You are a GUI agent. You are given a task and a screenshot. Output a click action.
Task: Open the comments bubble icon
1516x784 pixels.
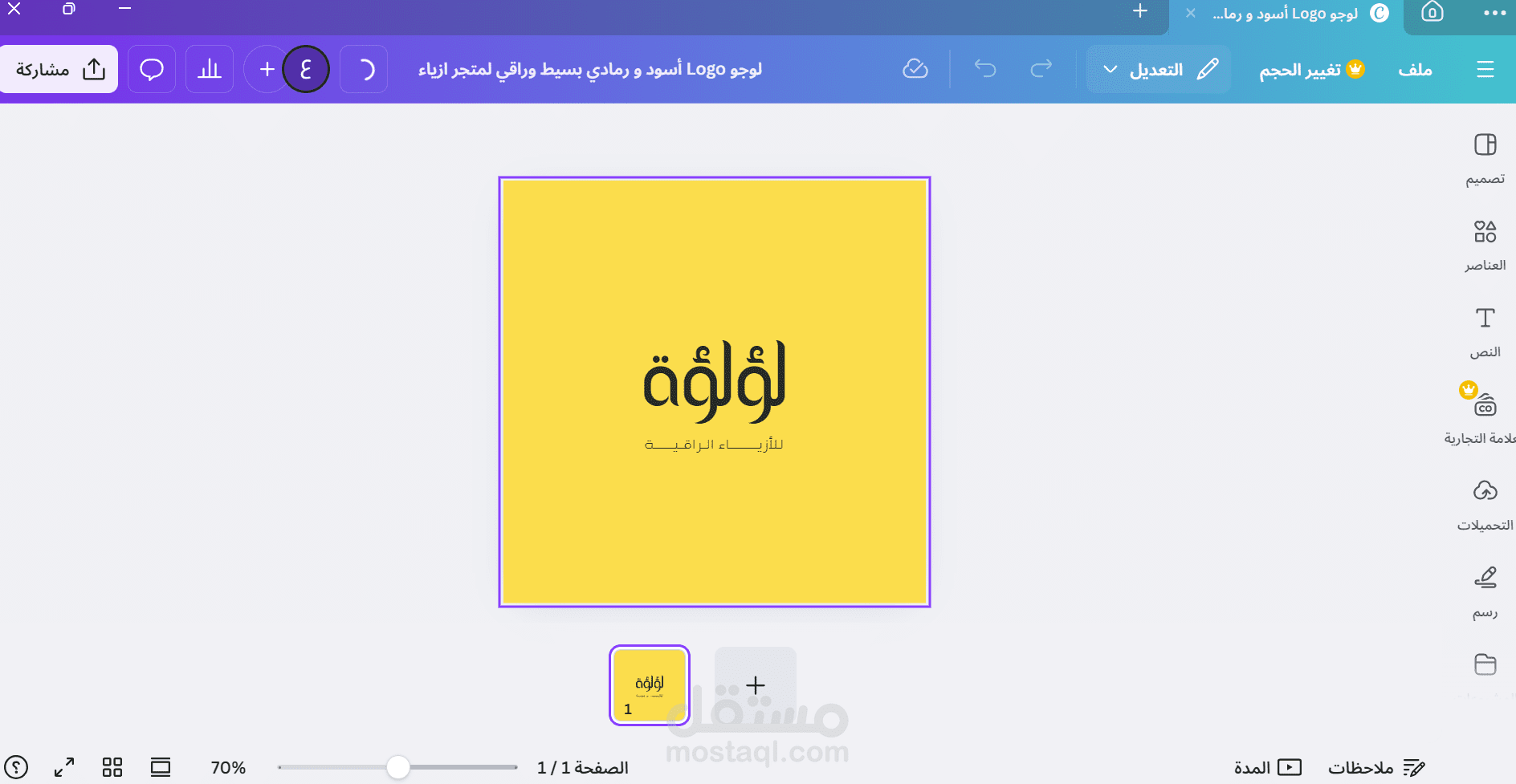pos(152,70)
